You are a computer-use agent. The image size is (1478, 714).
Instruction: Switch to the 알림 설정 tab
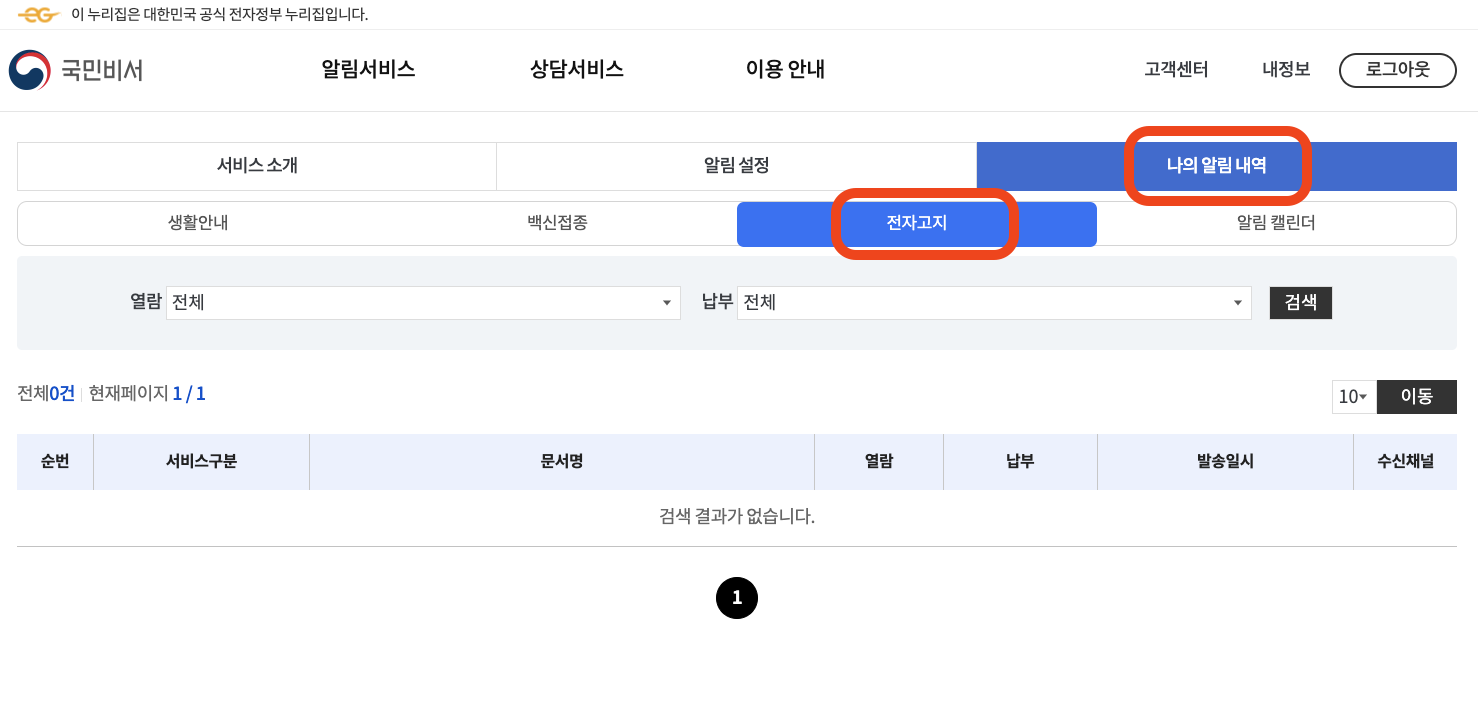pyautogui.click(x=736, y=165)
